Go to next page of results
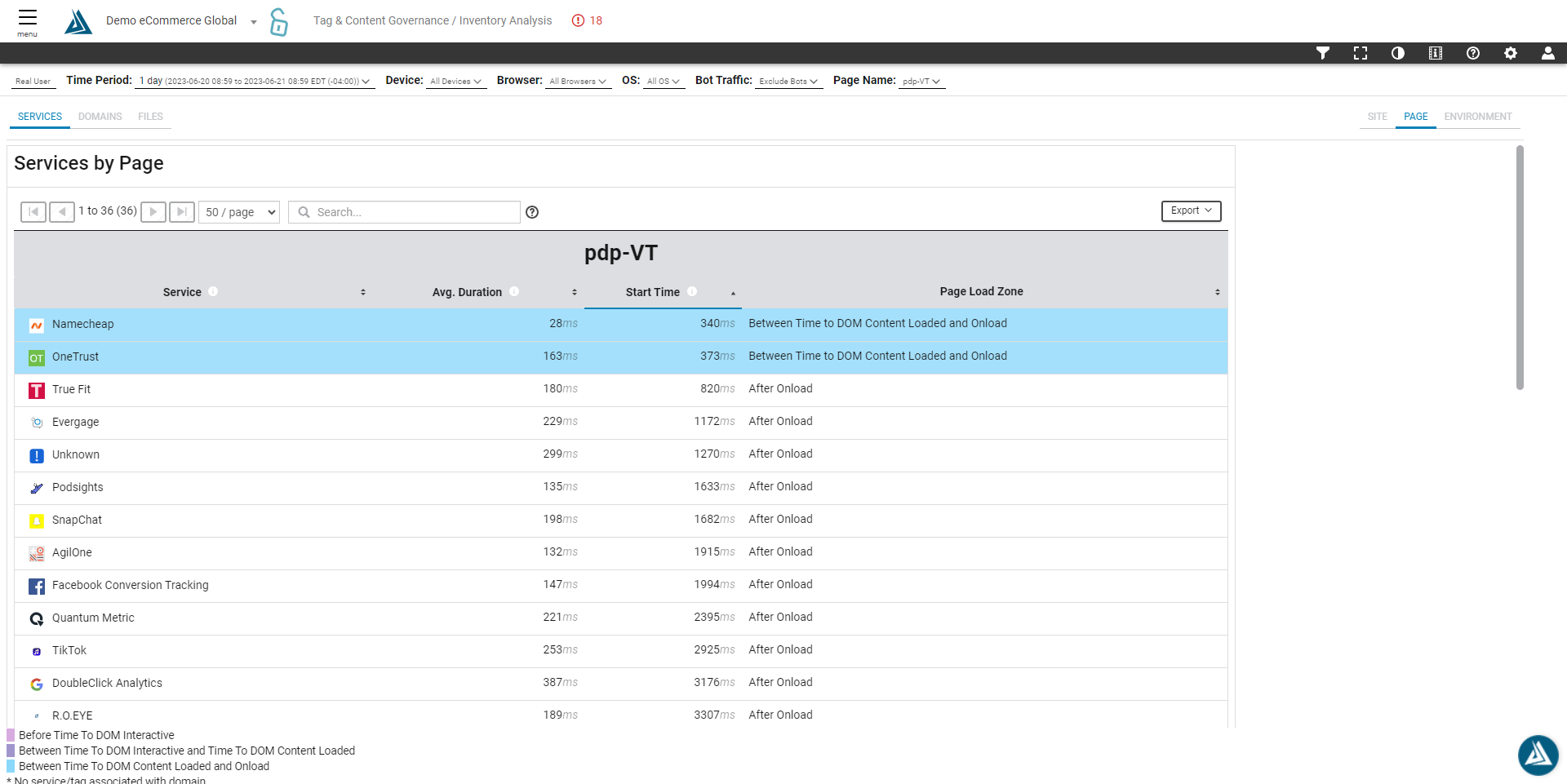Viewport: 1567px width, 784px height. 153,212
